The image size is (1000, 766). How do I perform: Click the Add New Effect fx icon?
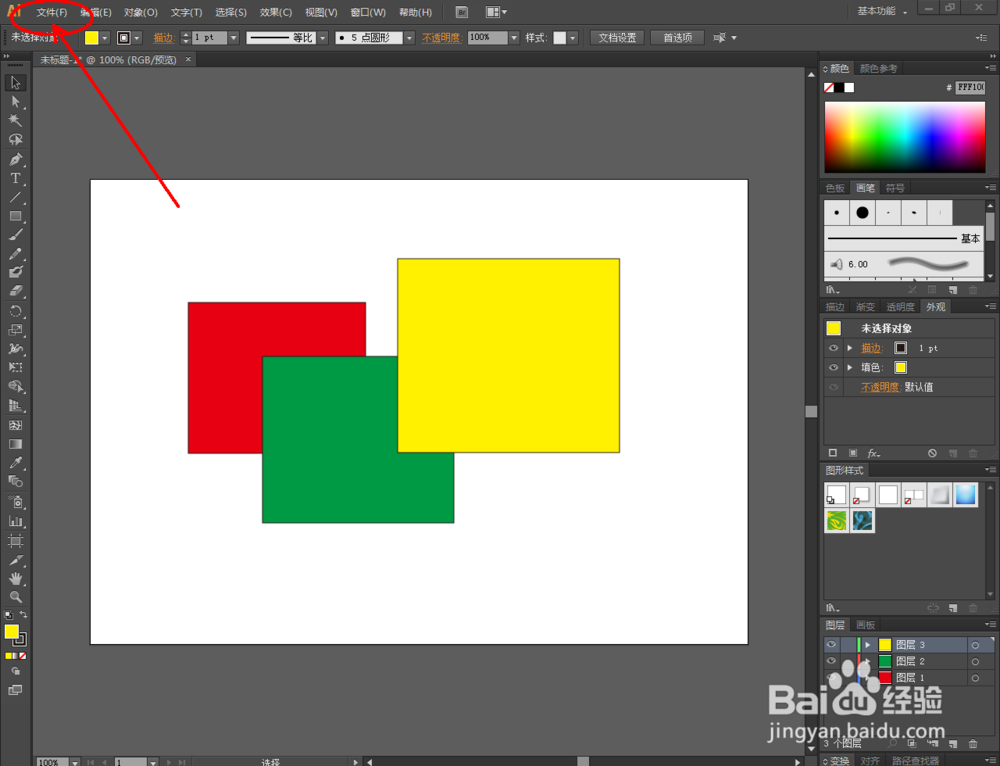(x=874, y=453)
